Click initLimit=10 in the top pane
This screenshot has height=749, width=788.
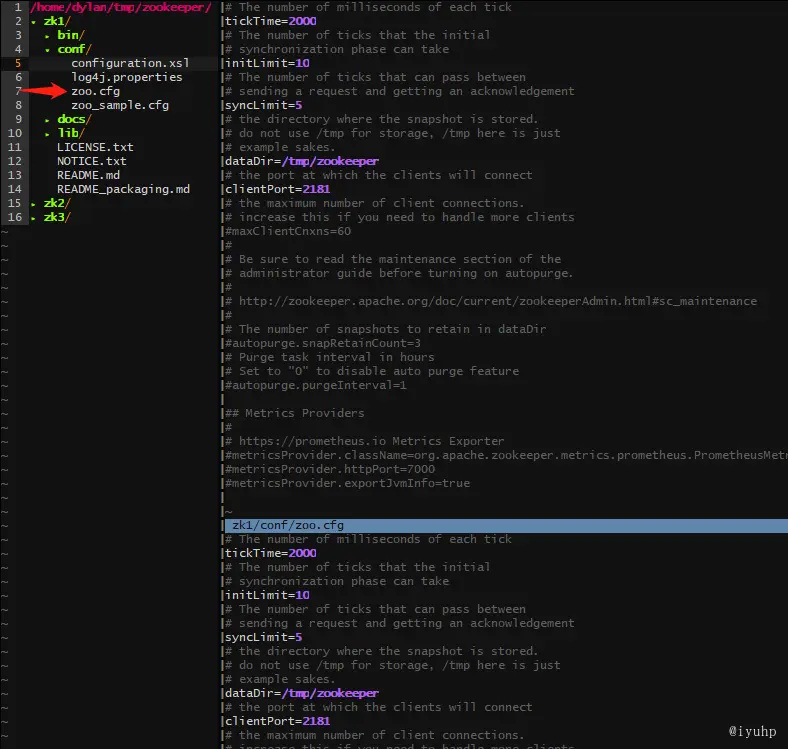point(267,63)
